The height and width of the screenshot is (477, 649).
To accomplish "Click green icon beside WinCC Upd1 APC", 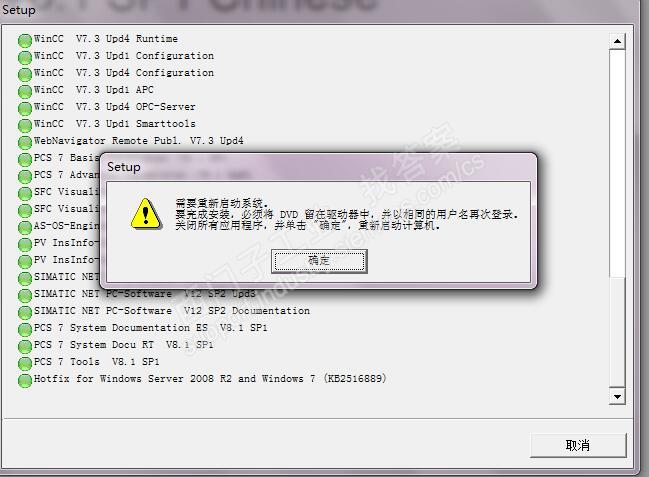I will (25, 91).
